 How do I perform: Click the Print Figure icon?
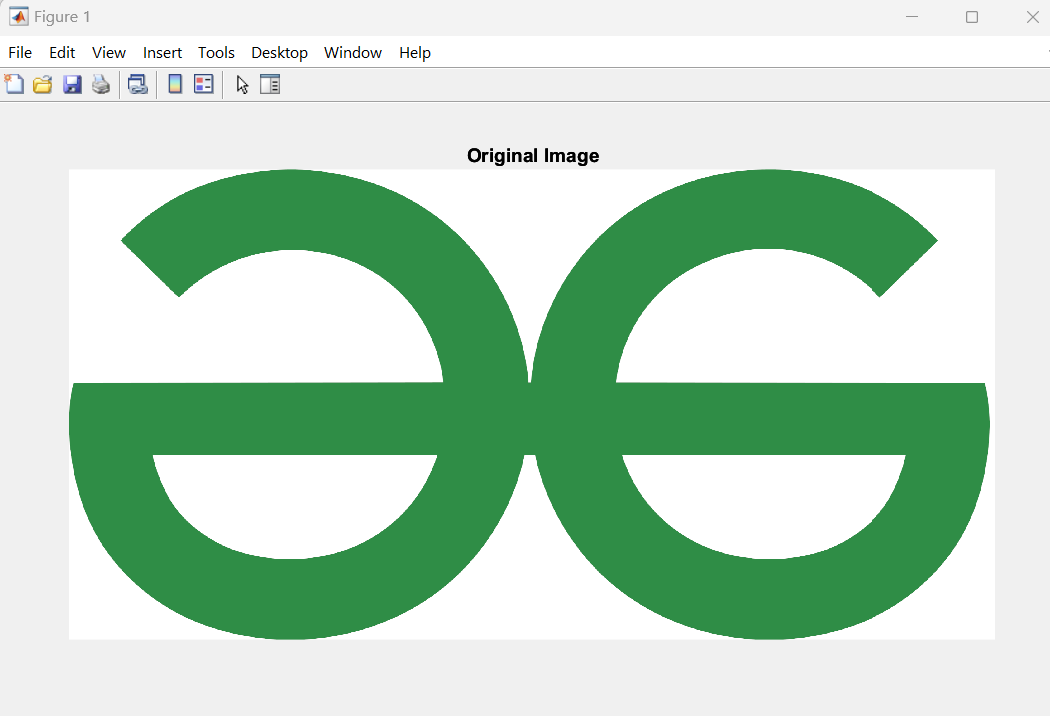pyautogui.click(x=100, y=84)
